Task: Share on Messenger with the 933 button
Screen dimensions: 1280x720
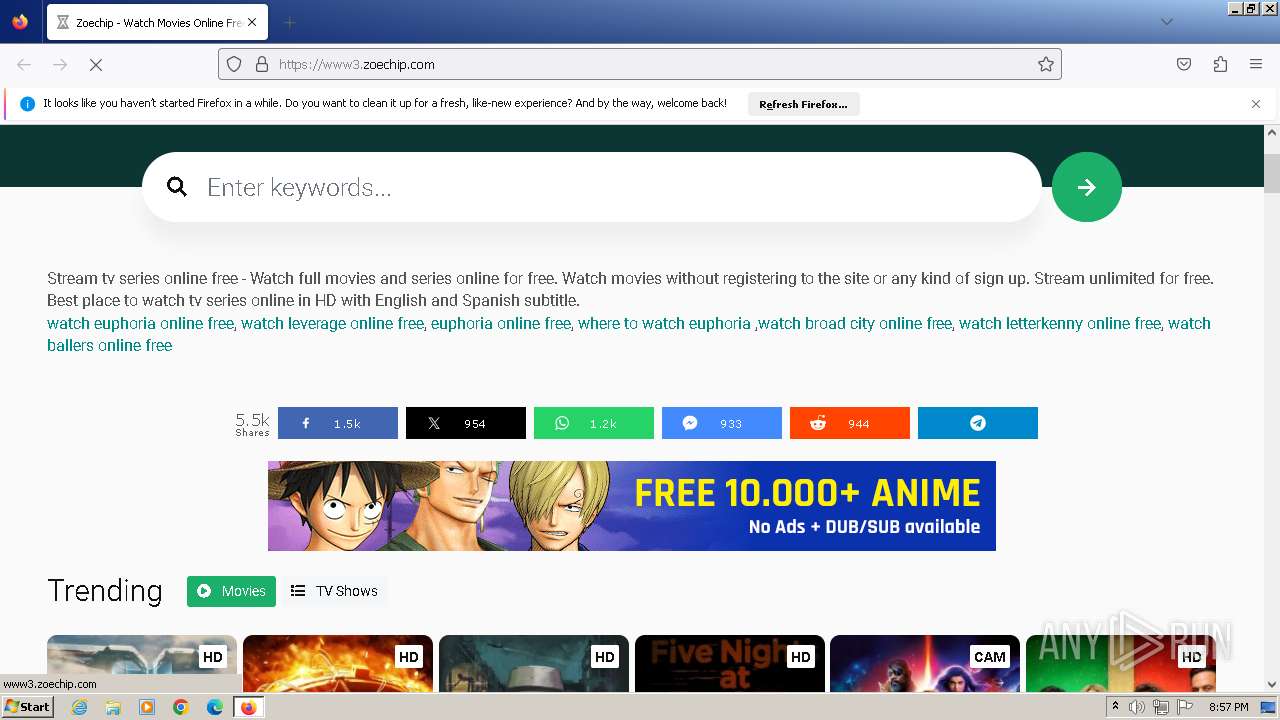Action: tap(722, 423)
